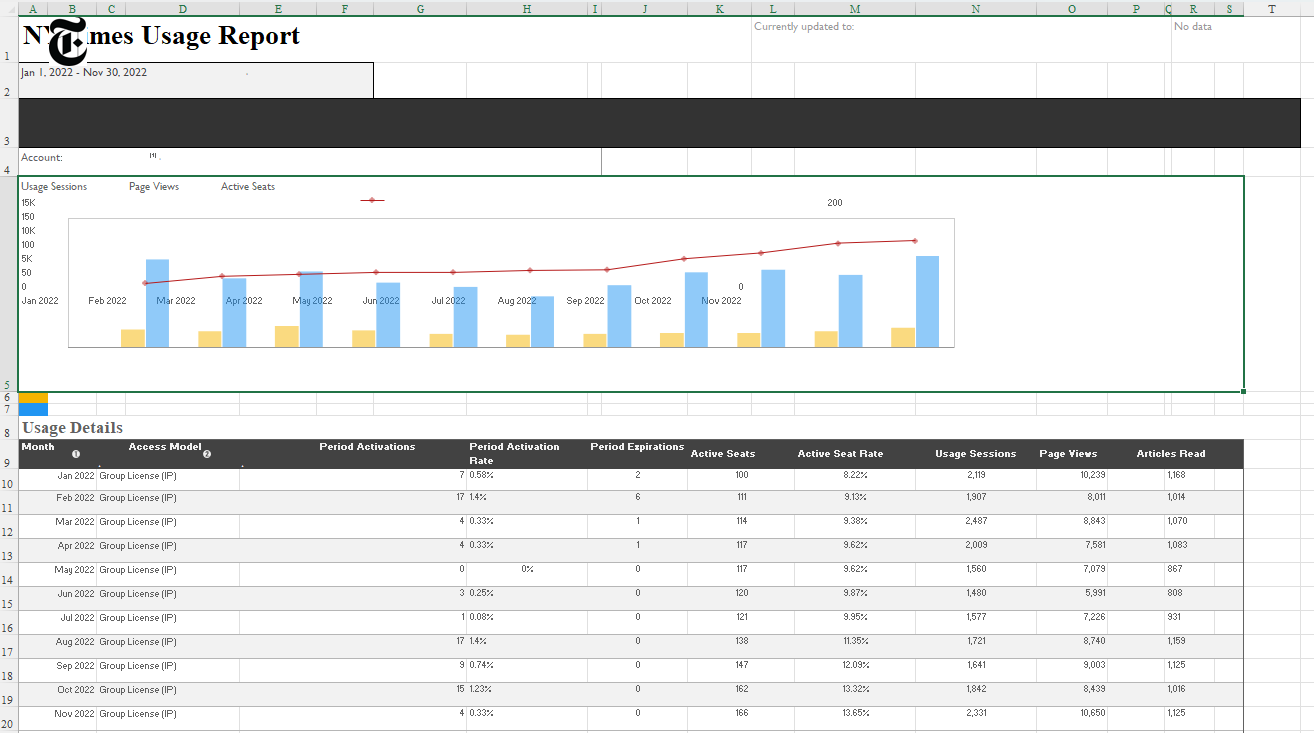This screenshot has height=733, width=1314.
Task: Select column header H
Action: pos(527,9)
